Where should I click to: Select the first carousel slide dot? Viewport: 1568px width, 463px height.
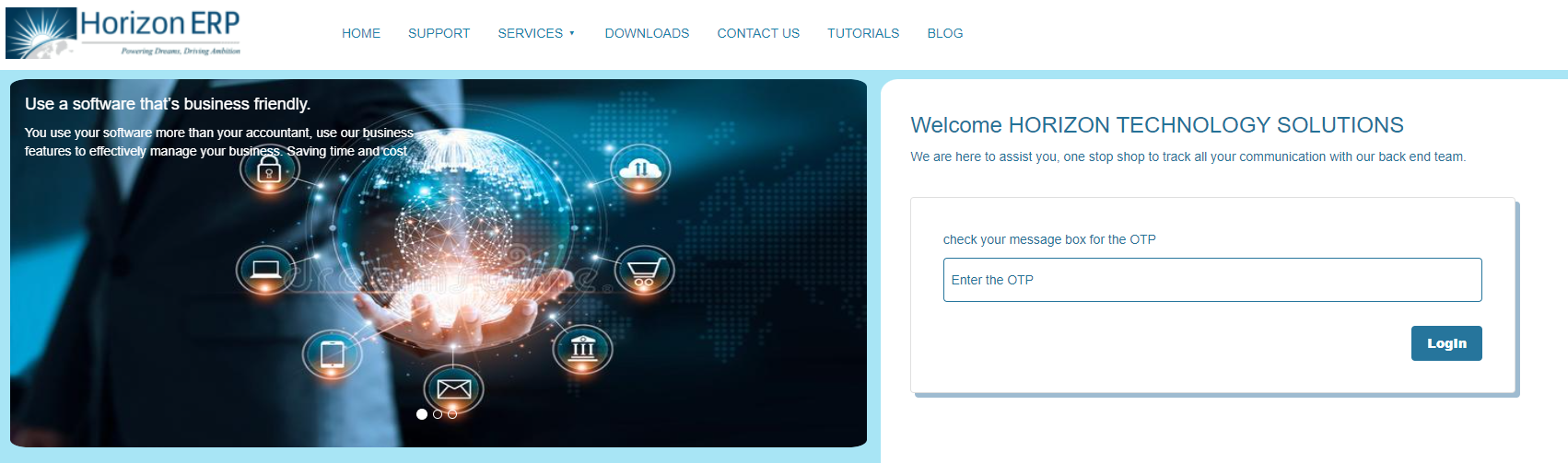422,414
